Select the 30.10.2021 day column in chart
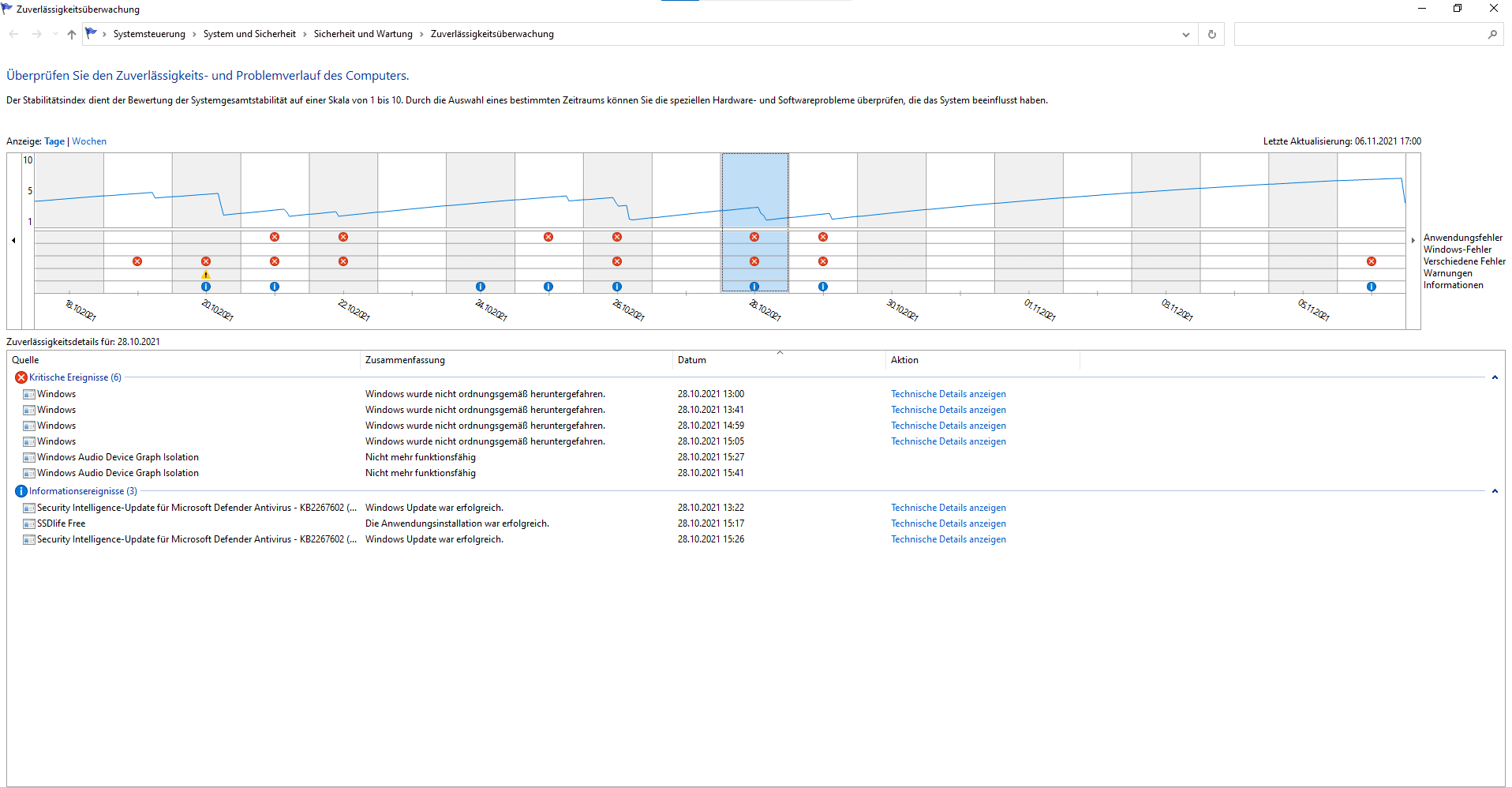This screenshot has width=1512, height=788. 892,223
